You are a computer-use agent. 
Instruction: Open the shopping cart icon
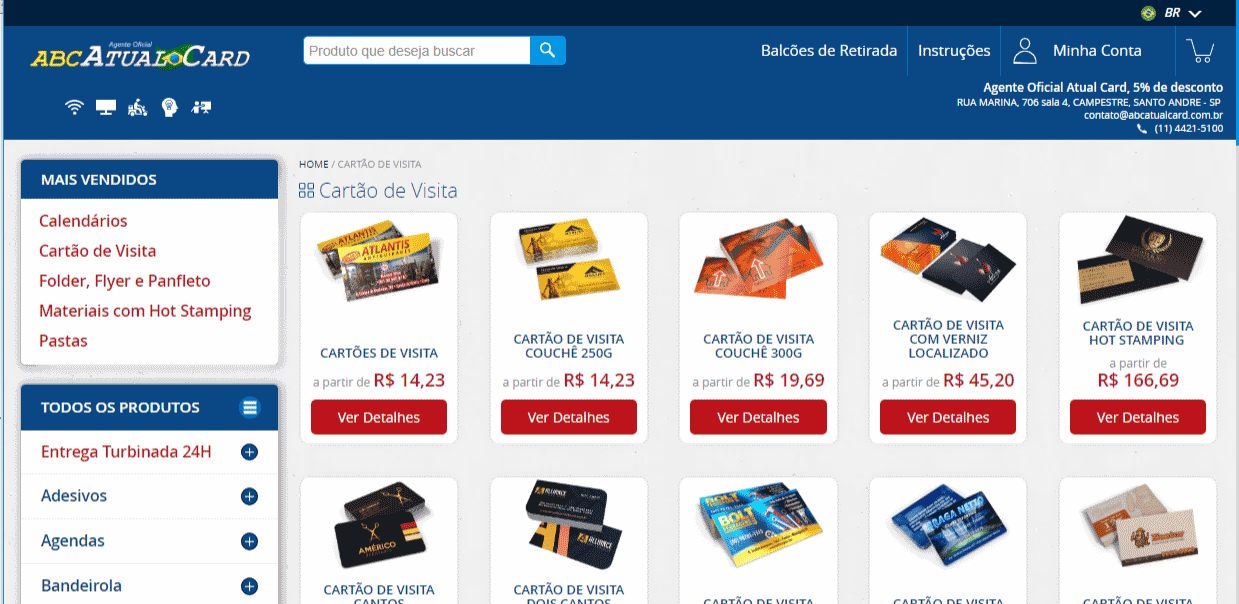(1199, 50)
